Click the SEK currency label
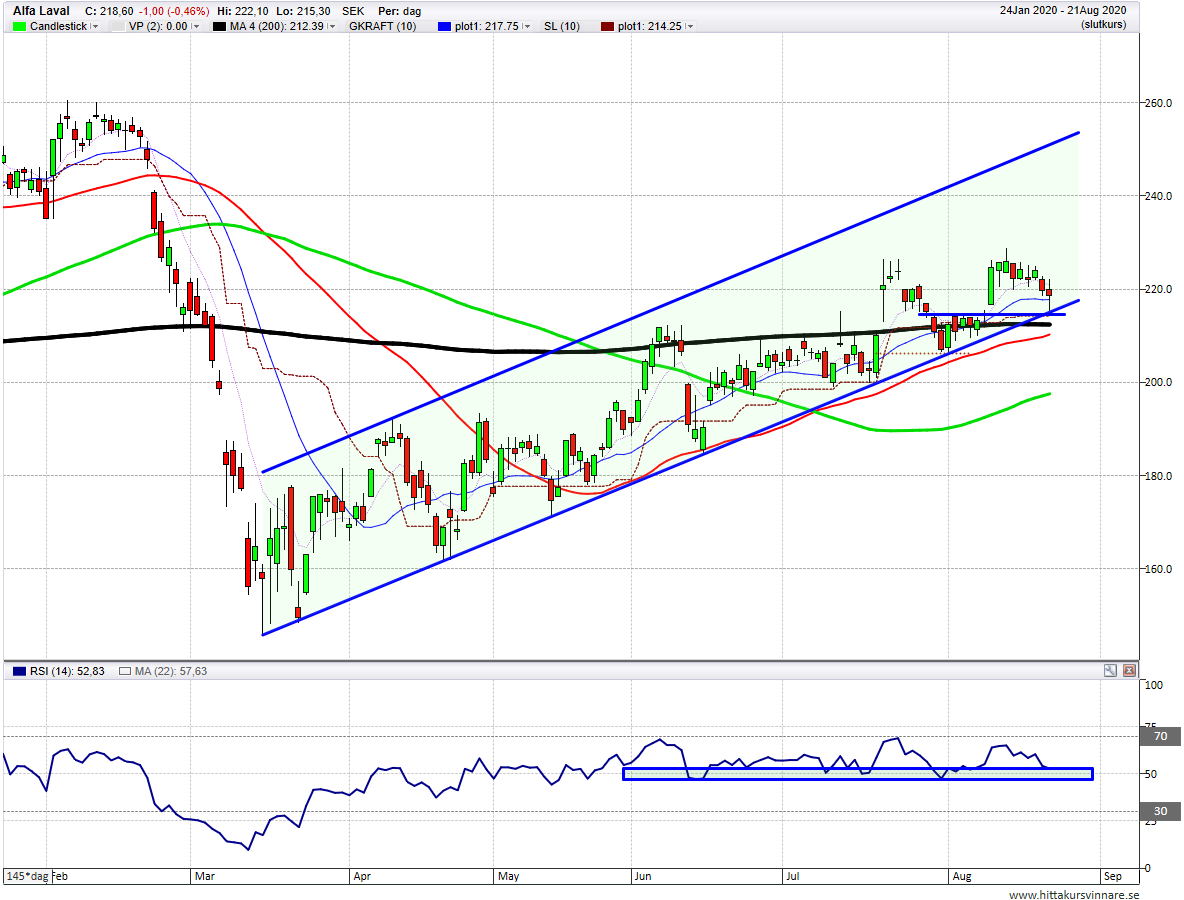Viewport: 1184px width, 900px height. [353, 11]
